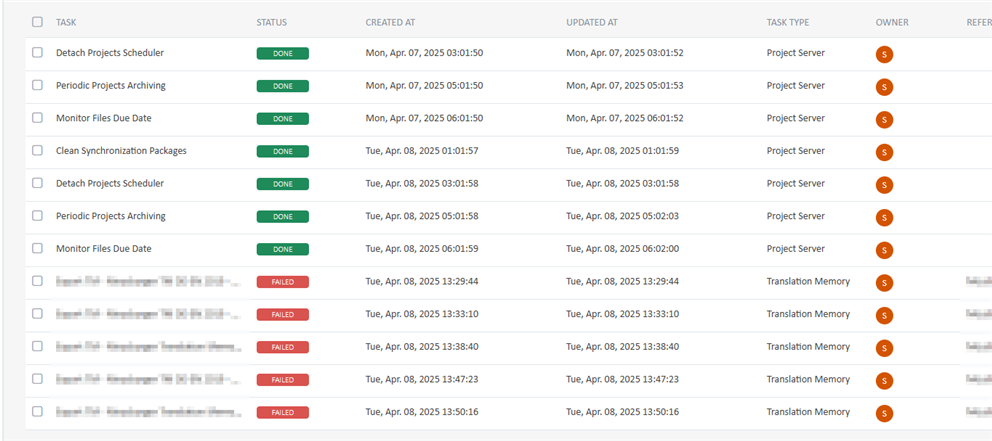
Task: Click Translation Memory type in the 13:47:23 row
Action: click(x=809, y=379)
